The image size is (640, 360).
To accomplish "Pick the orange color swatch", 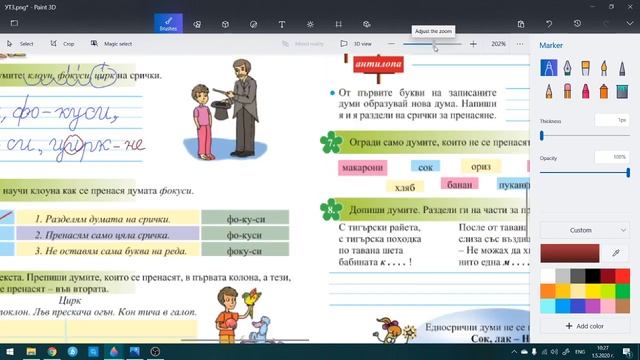I will click(548, 291).
